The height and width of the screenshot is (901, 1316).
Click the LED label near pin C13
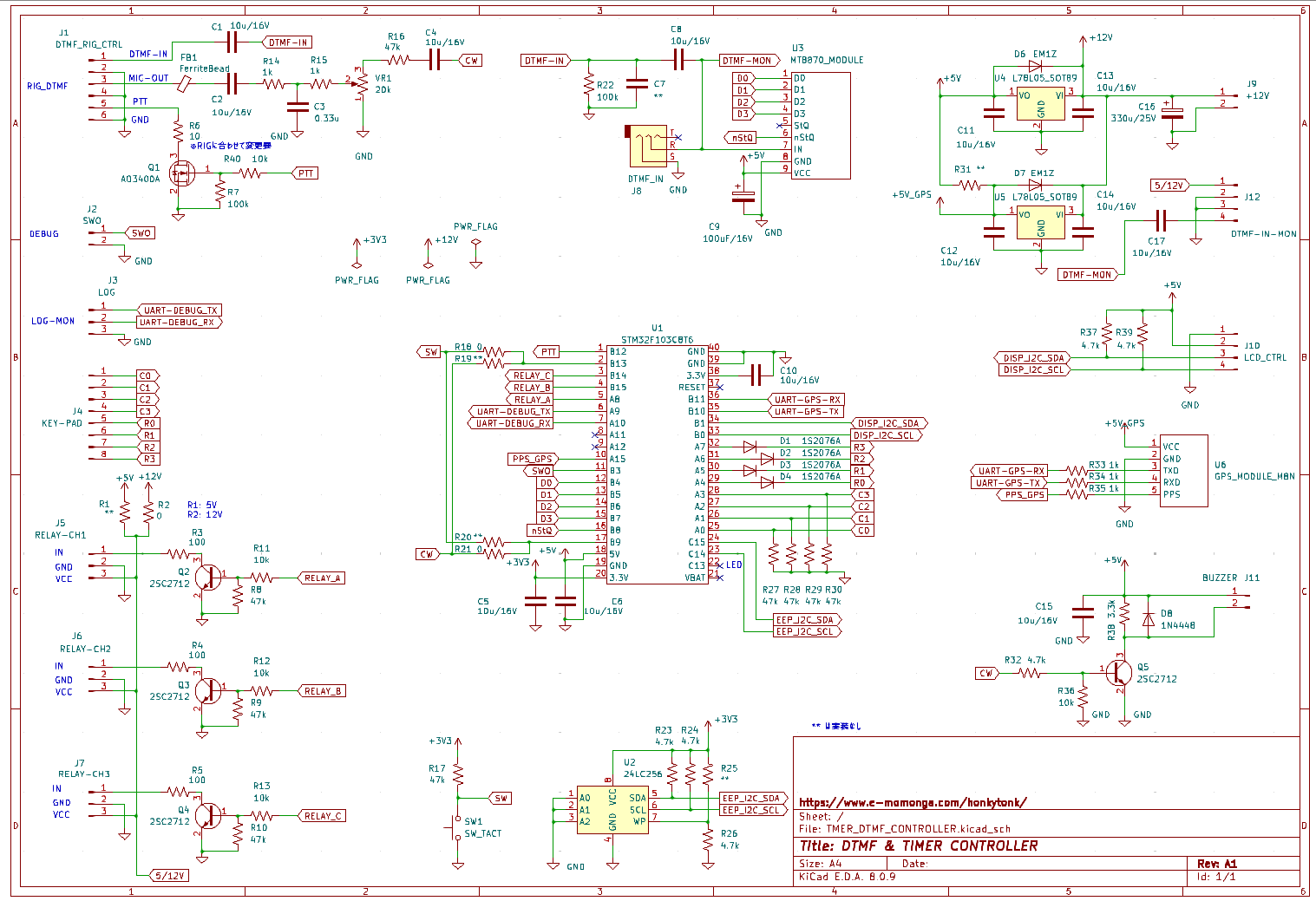[734, 565]
